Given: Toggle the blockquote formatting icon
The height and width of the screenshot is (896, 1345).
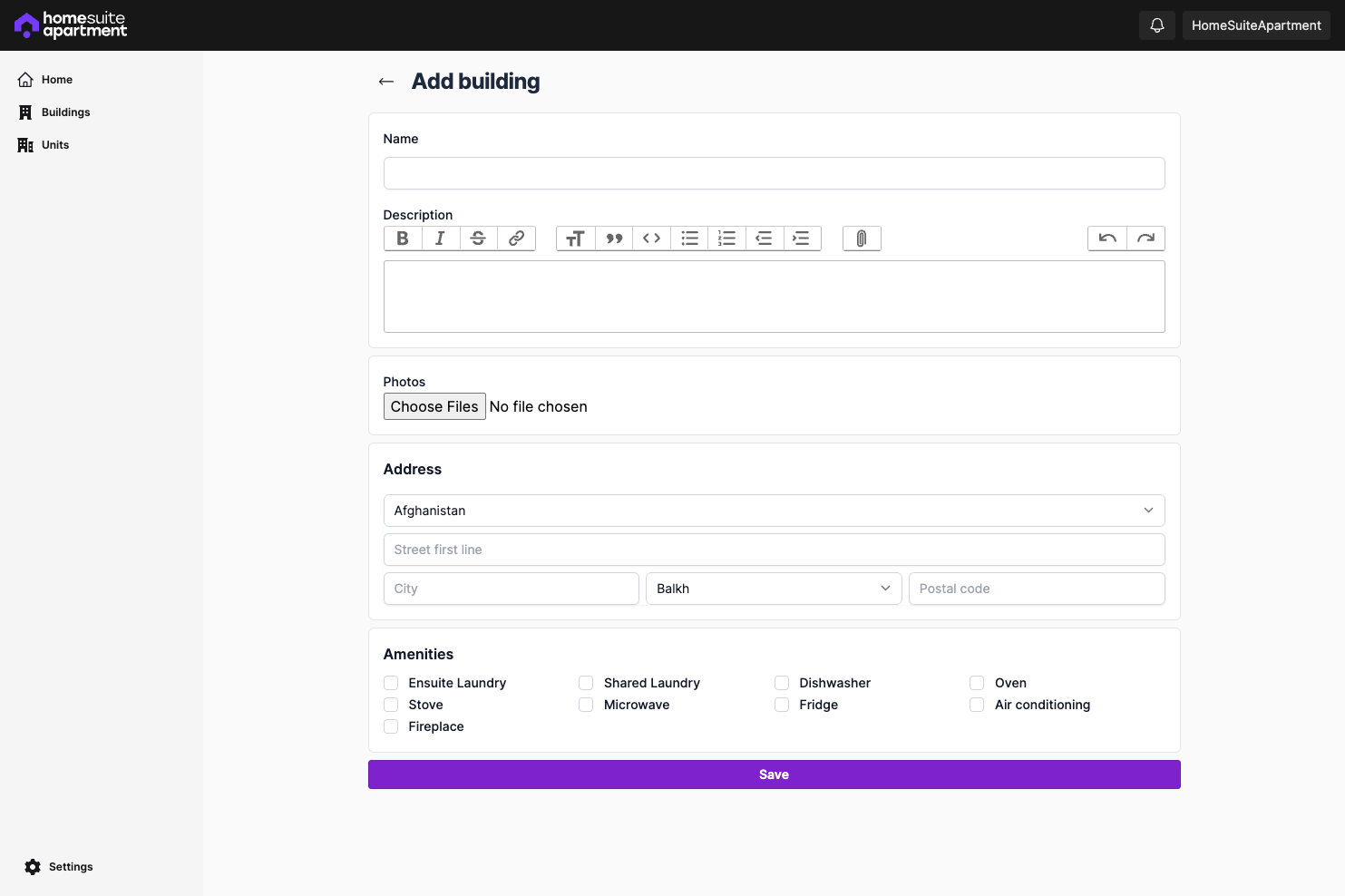Looking at the screenshot, I should click(x=614, y=238).
